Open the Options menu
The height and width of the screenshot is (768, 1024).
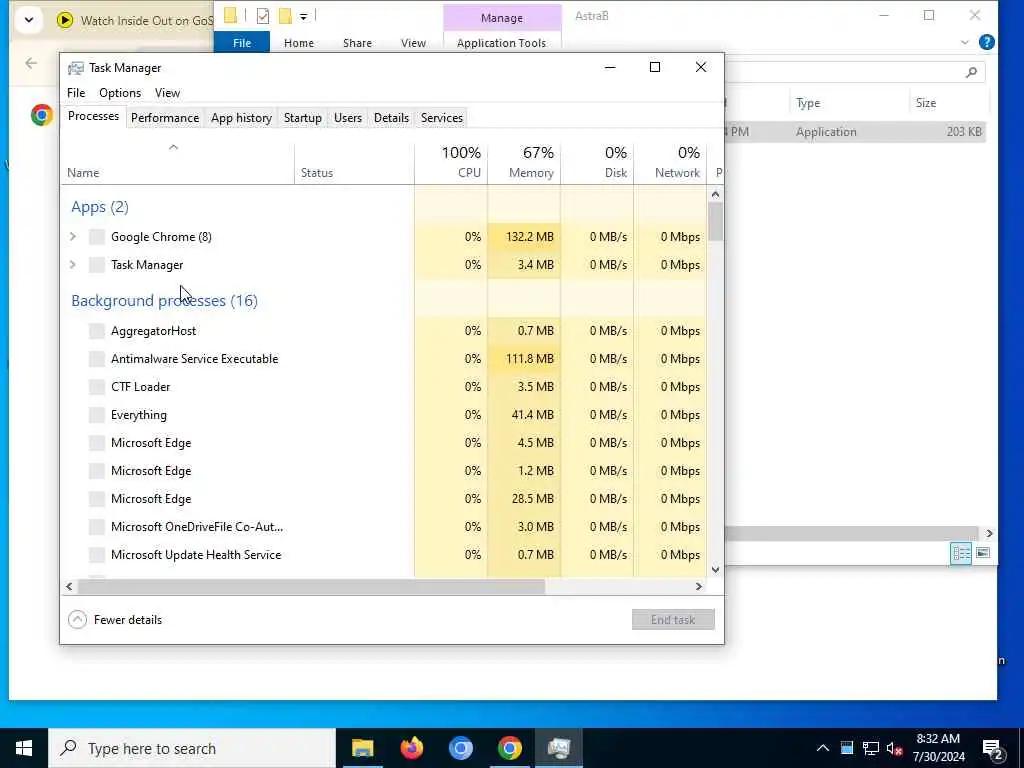(120, 93)
